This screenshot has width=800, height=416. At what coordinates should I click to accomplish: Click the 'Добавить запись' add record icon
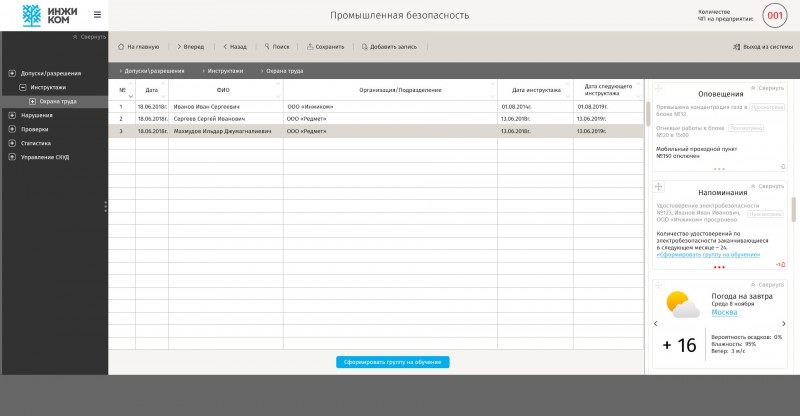(364, 46)
